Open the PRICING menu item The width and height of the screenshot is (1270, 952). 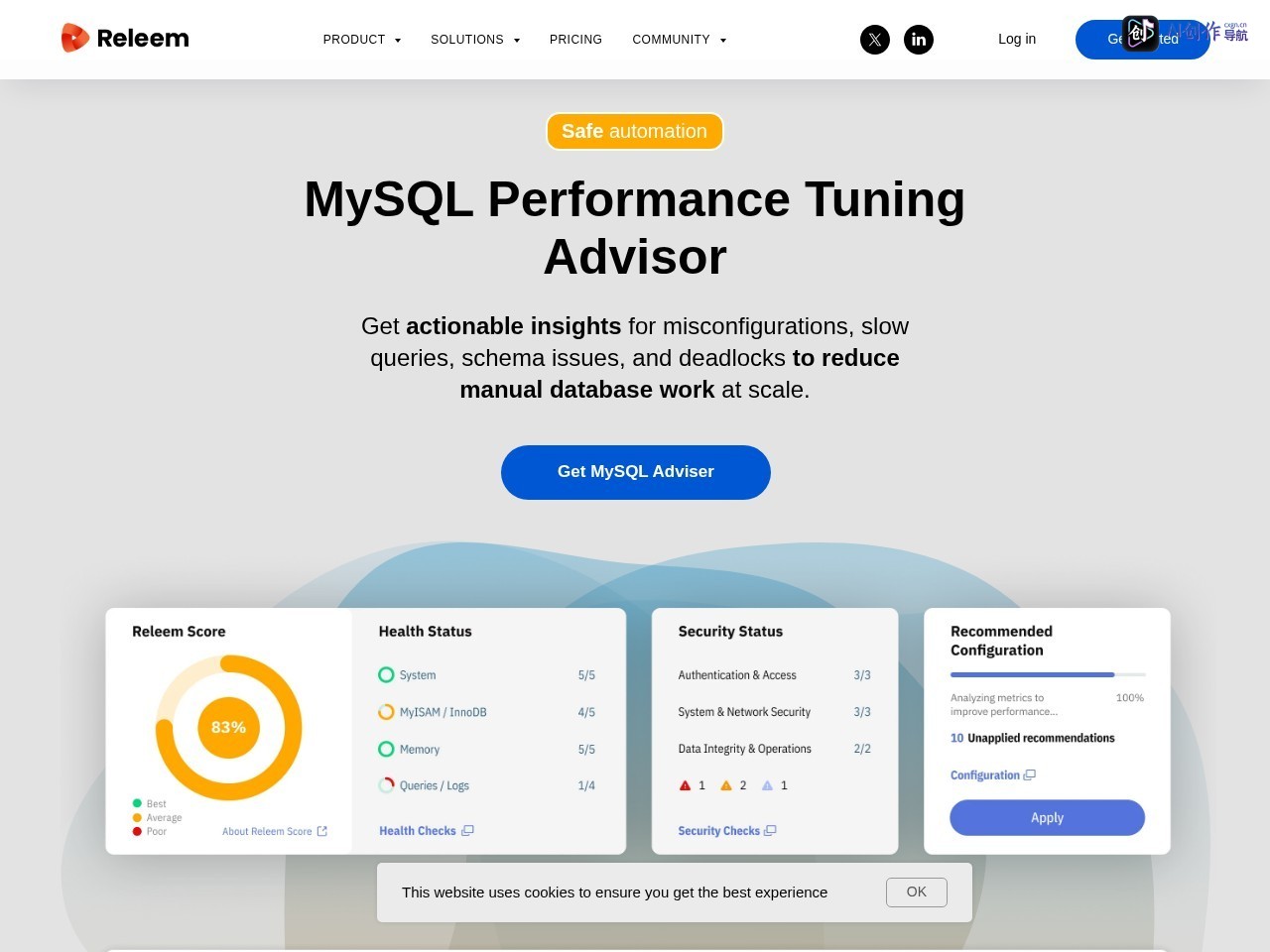(x=575, y=40)
